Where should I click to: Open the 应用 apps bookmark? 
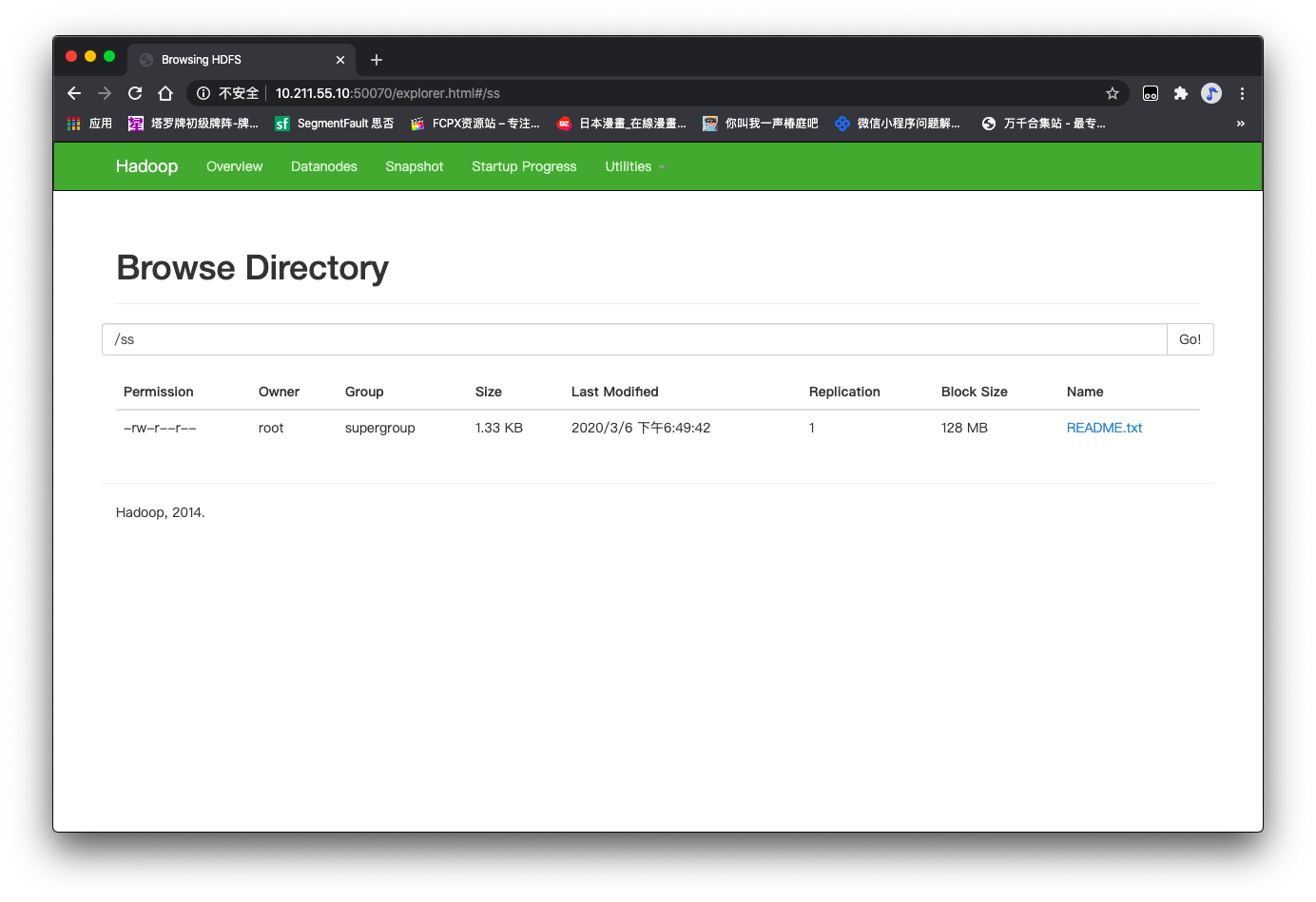[89, 124]
